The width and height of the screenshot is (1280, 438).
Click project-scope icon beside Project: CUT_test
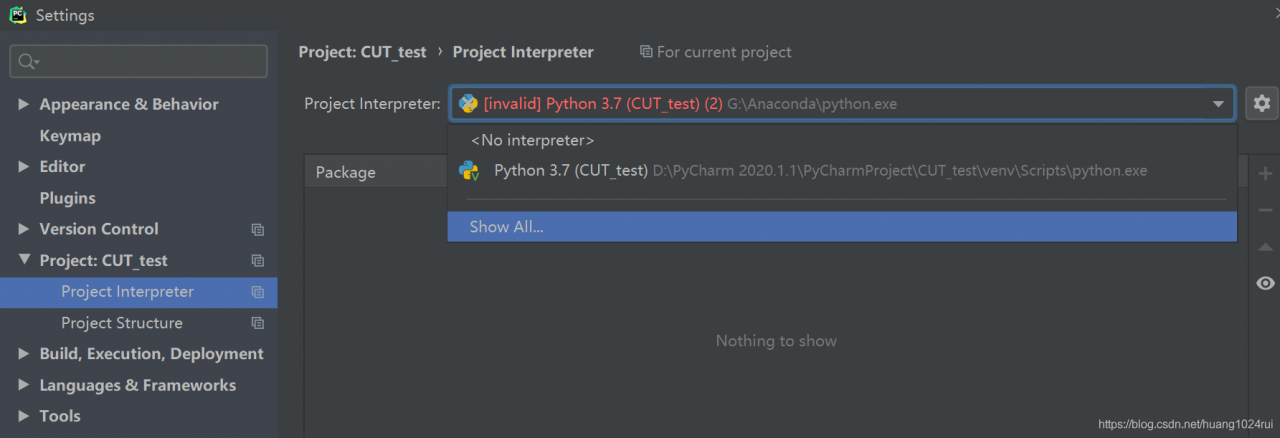(x=257, y=260)
